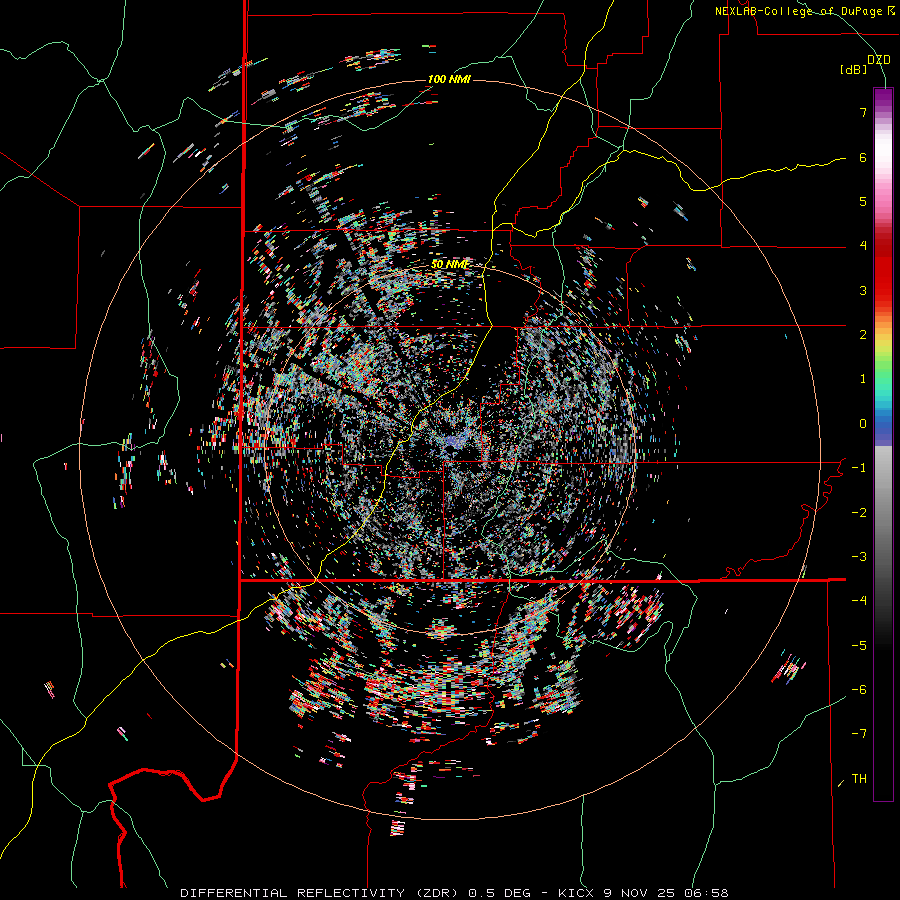Click the [dB] units label
The height and width of the screenshot is (900, 900).
pyautogui.click(x=853, y=69)
